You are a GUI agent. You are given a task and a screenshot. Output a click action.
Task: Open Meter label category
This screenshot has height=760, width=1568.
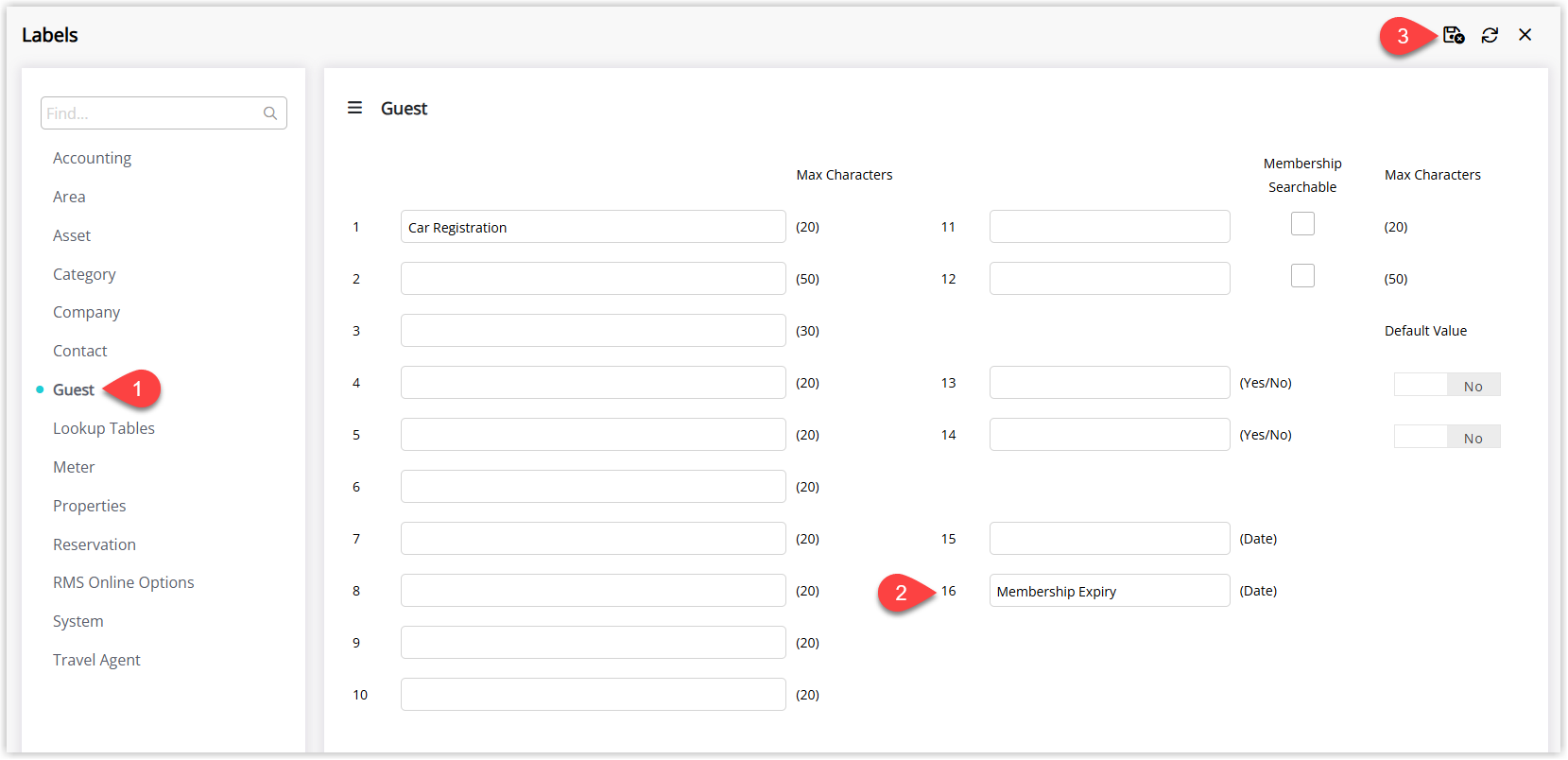[74, 467]
